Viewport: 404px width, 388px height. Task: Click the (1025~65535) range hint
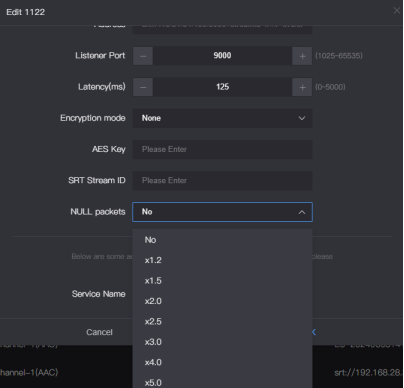tap(339, 56)
